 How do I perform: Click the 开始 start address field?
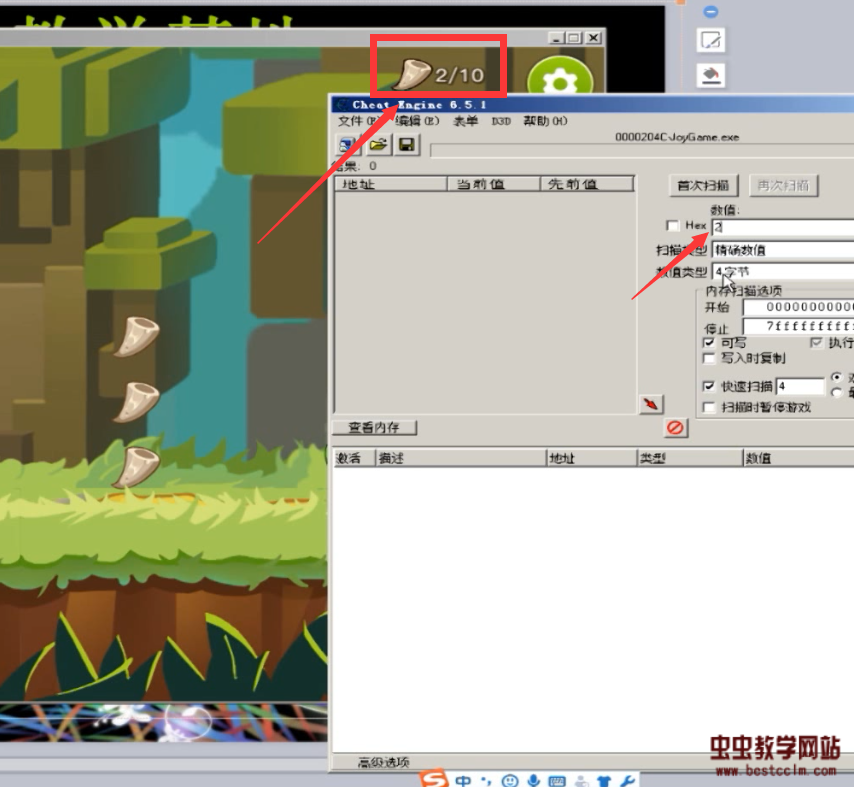(x=798, y=307)
